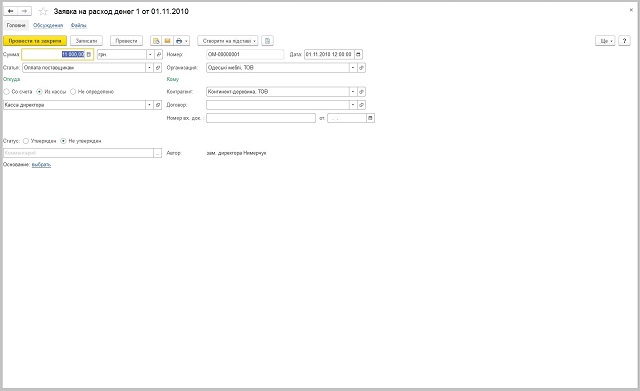Click the Комментарий input field

pyautogui.click(x=78, y=153)
